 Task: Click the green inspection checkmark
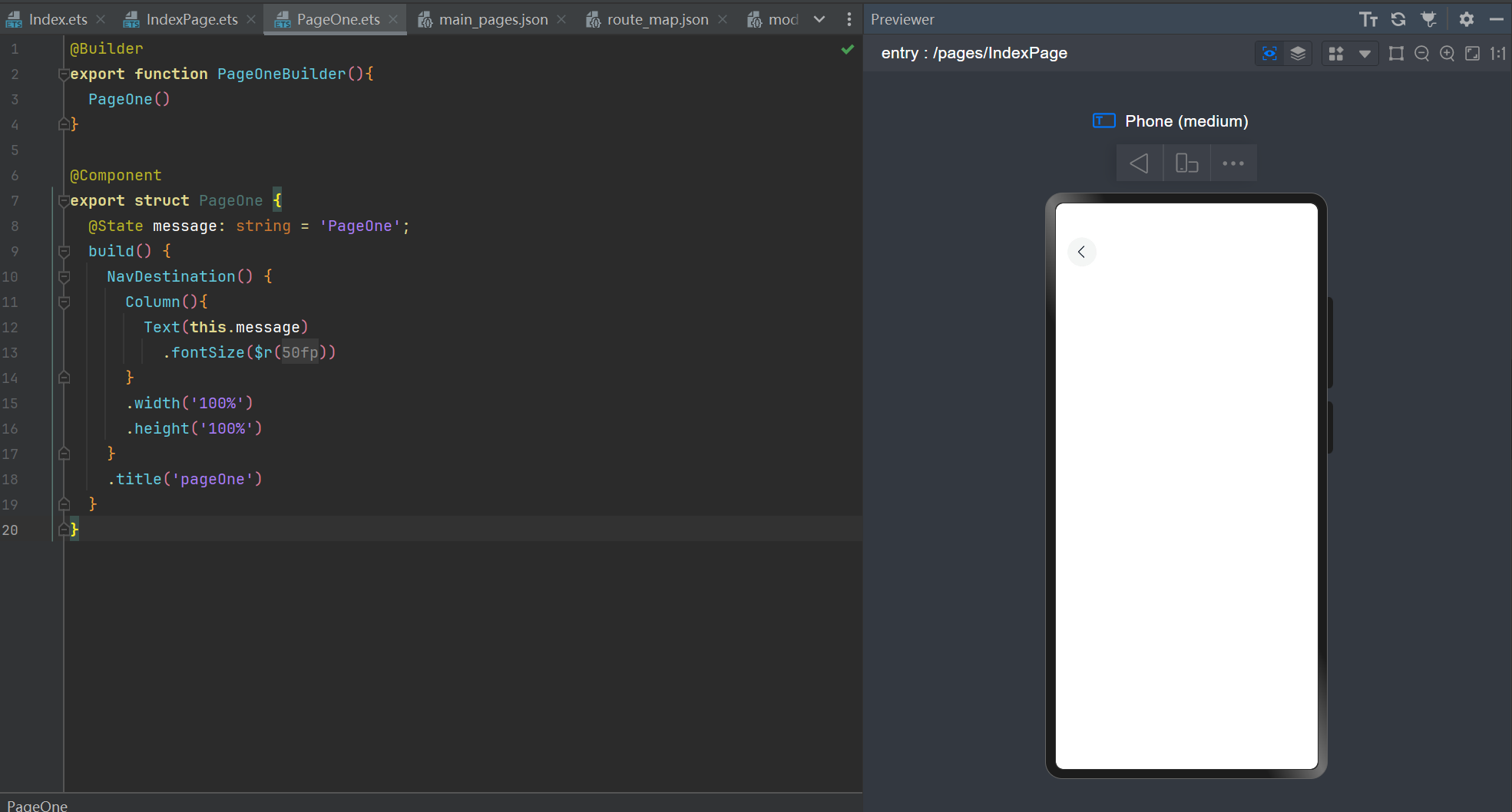tap(848, 49)
